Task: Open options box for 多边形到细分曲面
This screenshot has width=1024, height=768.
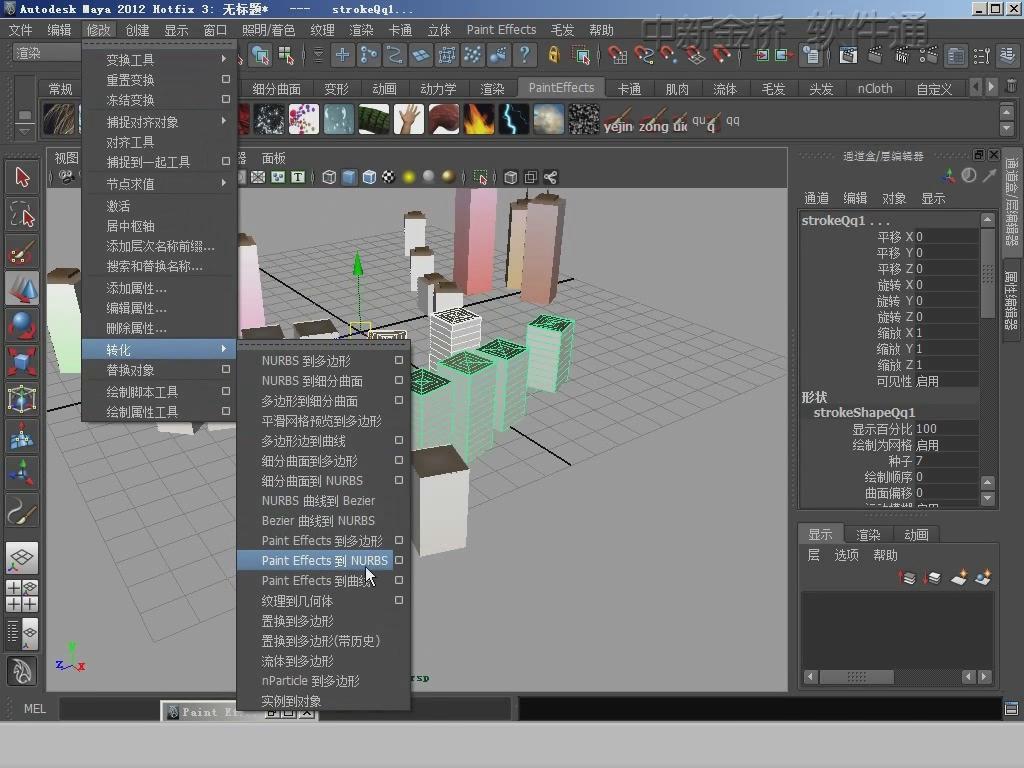Action: pos(398,400)
